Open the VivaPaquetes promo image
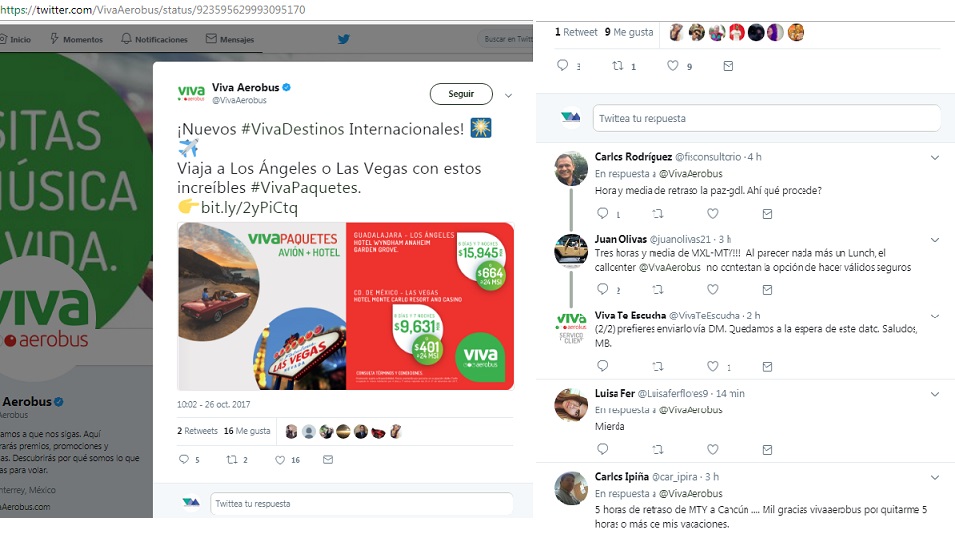 (345, 306)
